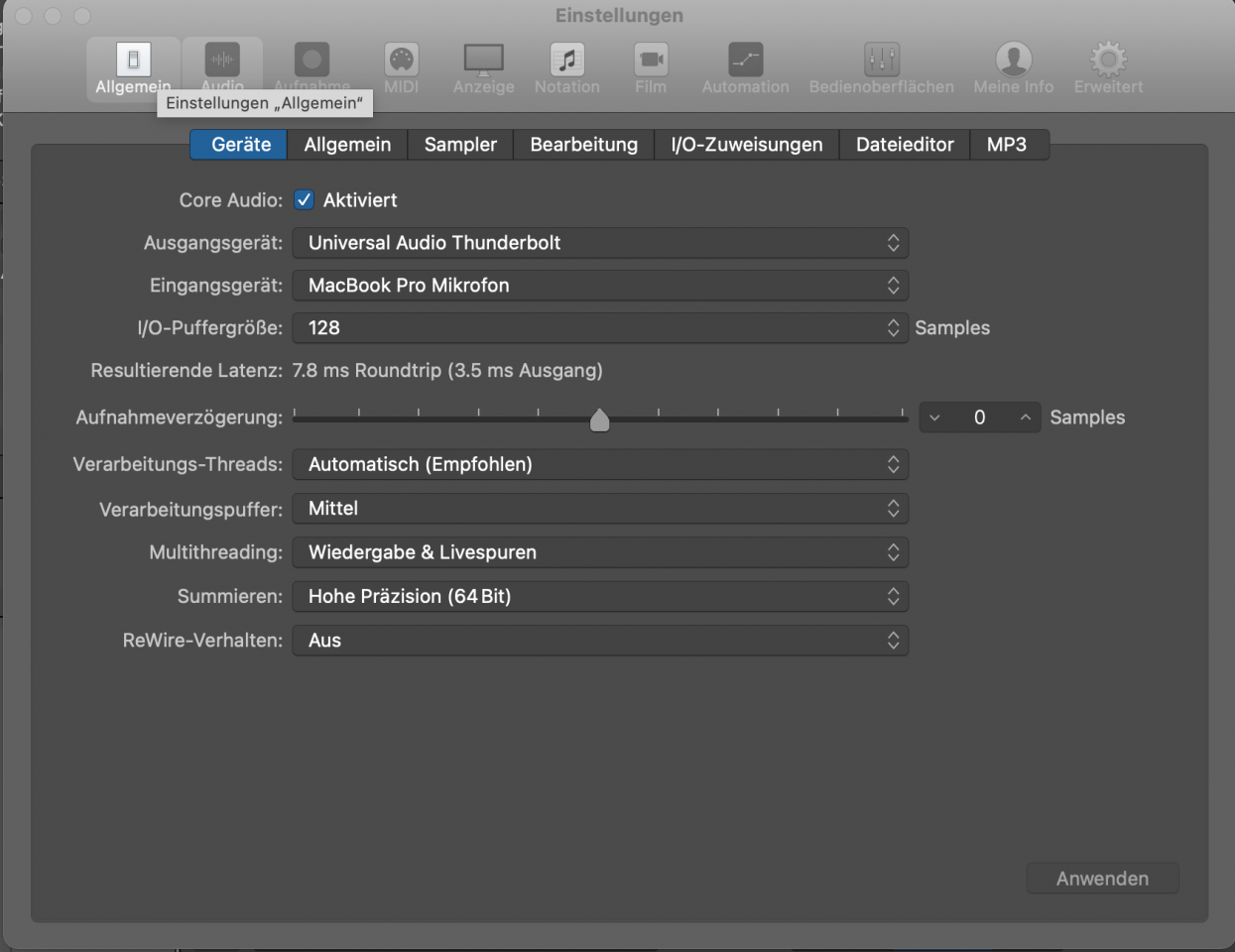Open the Multithreading dropdown
This screenshot has width=1235, height=952.
pyautogui.click(x=600, y=552)
